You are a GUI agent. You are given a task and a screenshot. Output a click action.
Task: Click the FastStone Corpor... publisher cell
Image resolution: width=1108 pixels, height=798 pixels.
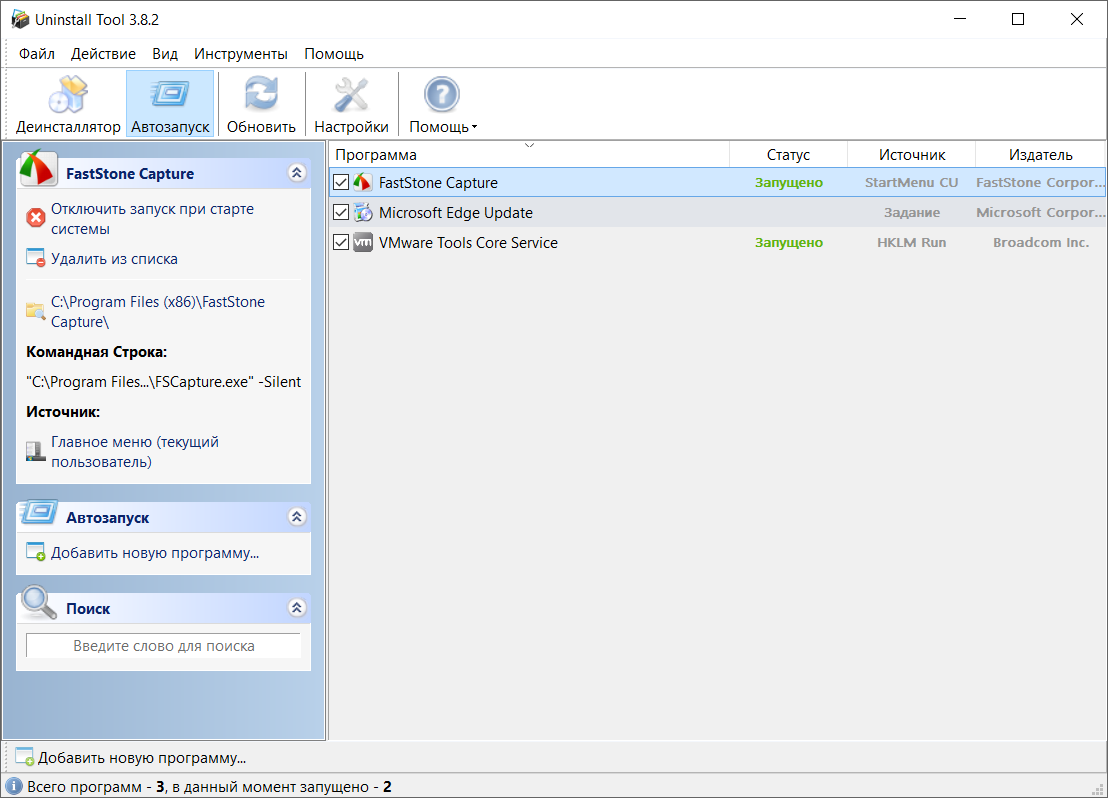click(1040, 182)
